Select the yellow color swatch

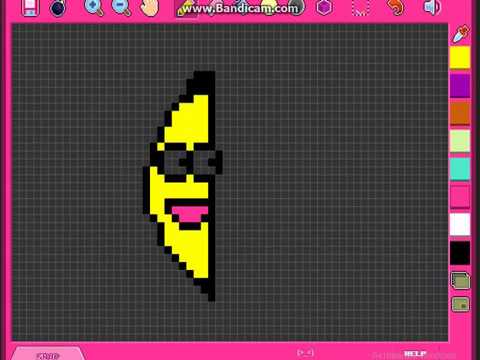pos(460,57)
